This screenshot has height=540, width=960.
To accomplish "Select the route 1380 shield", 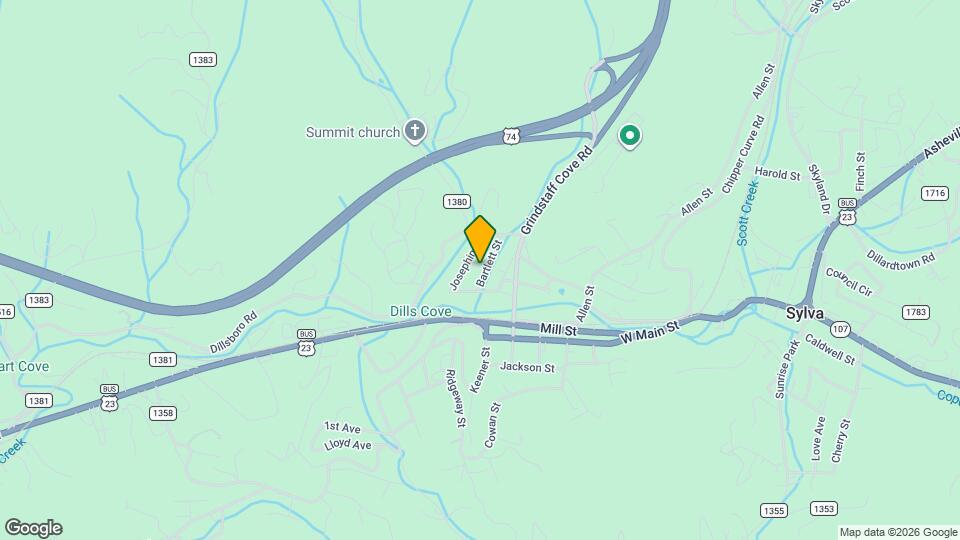I will click(457, 201).
